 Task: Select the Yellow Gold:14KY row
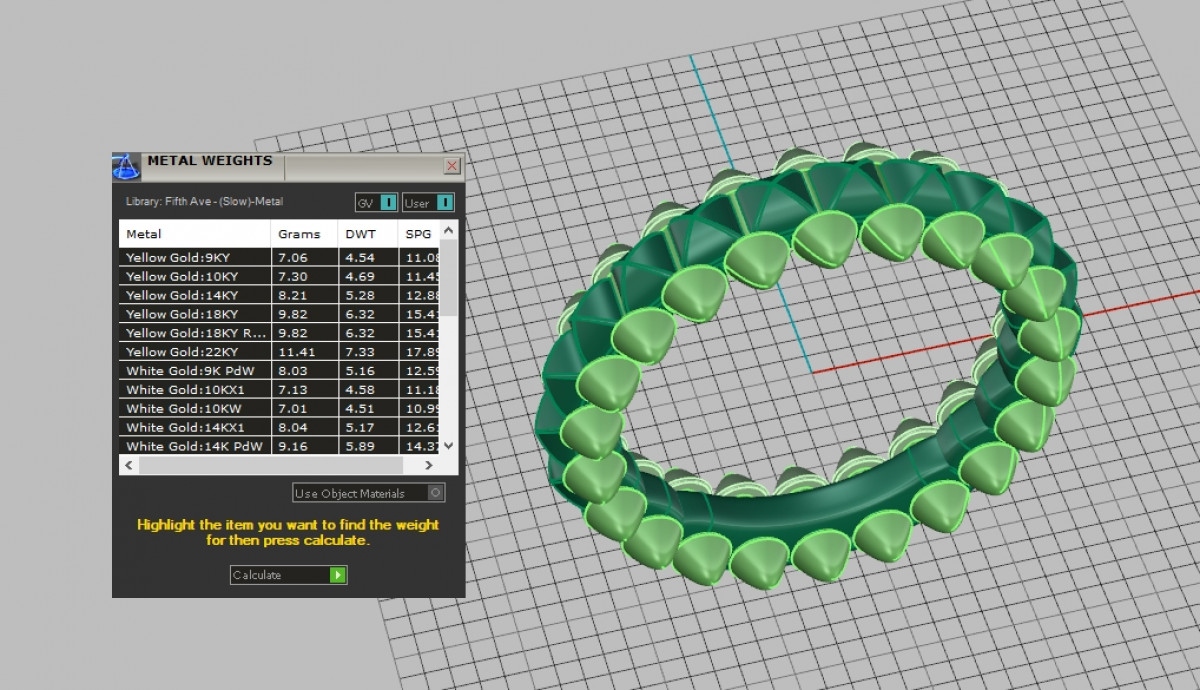coord(195,295)
